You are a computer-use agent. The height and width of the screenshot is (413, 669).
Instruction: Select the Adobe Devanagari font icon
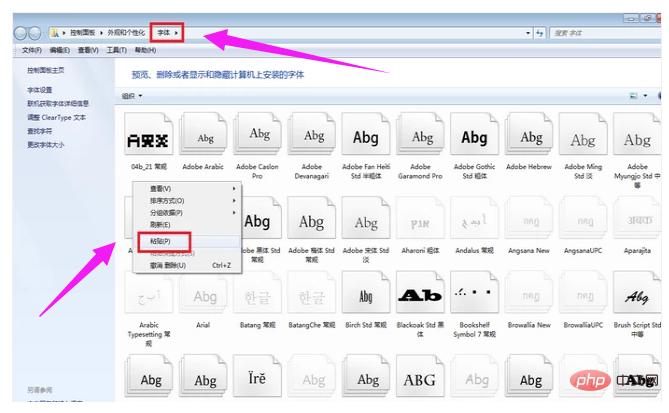[311, 135]
